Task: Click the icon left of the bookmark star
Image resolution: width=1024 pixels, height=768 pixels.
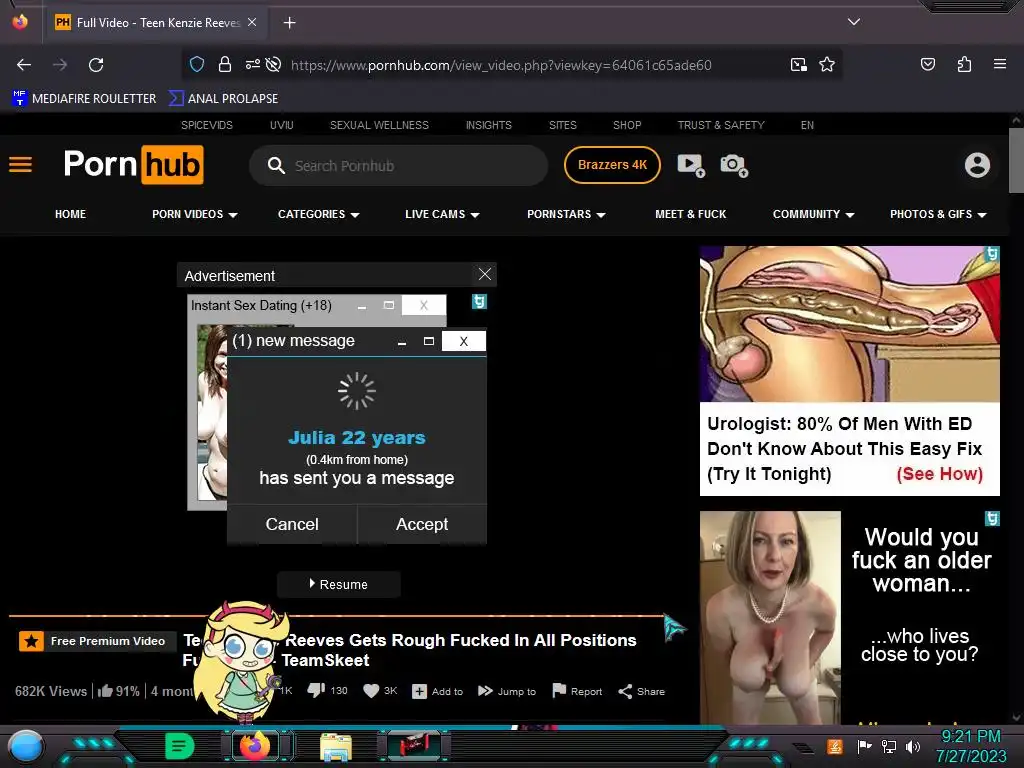Action: click(x=798, y=64)
